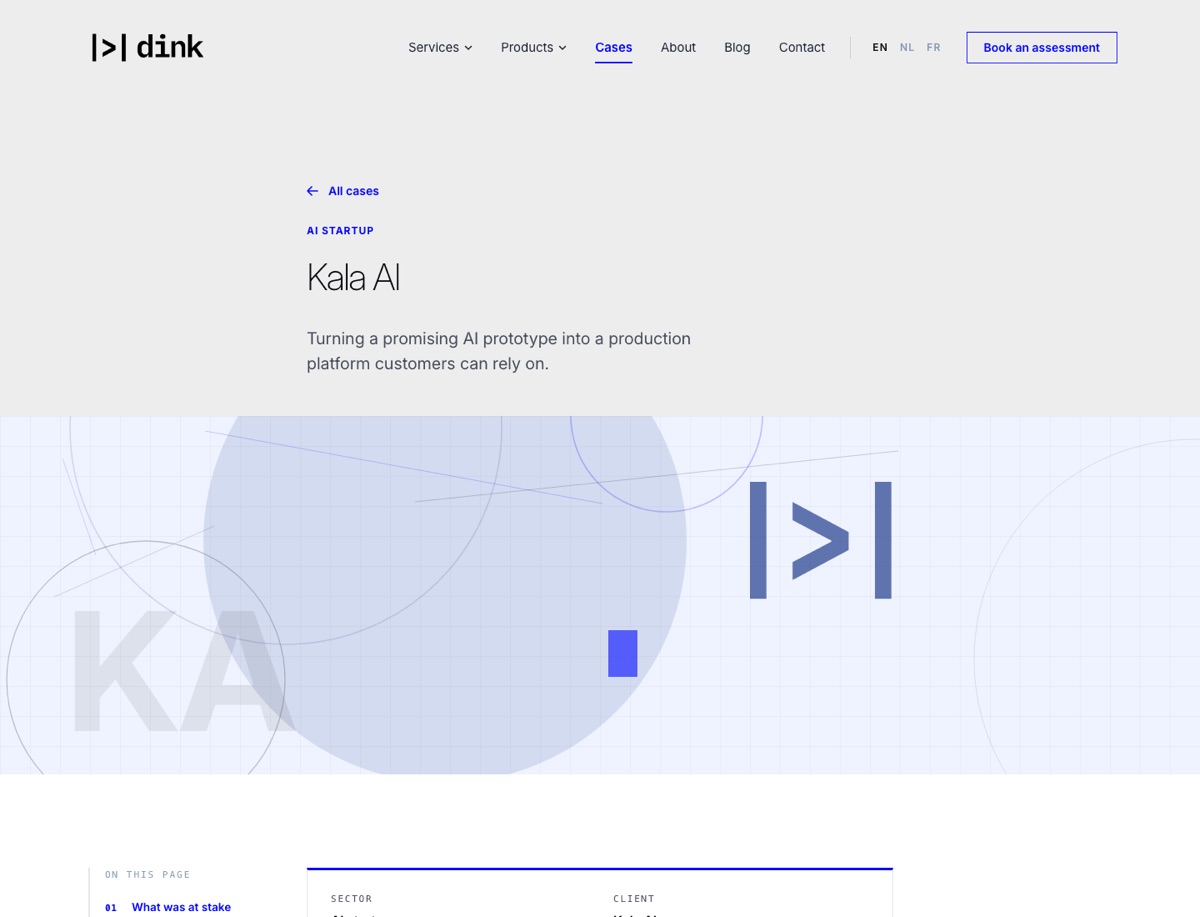Image resolution: width=1200 pixels, height=917 pixels.
Task: Click the CLIENT label in details card
Action: [x=634, y=899]
